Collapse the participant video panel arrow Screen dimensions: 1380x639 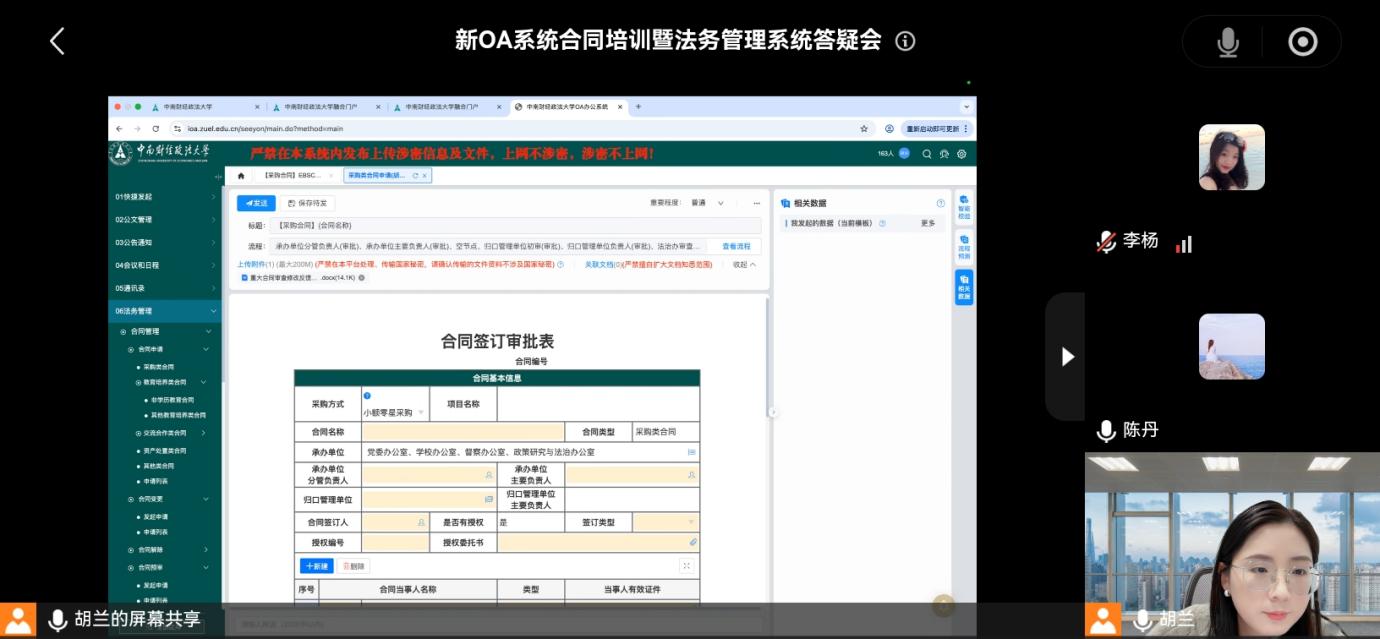(x=1066, y=356)
